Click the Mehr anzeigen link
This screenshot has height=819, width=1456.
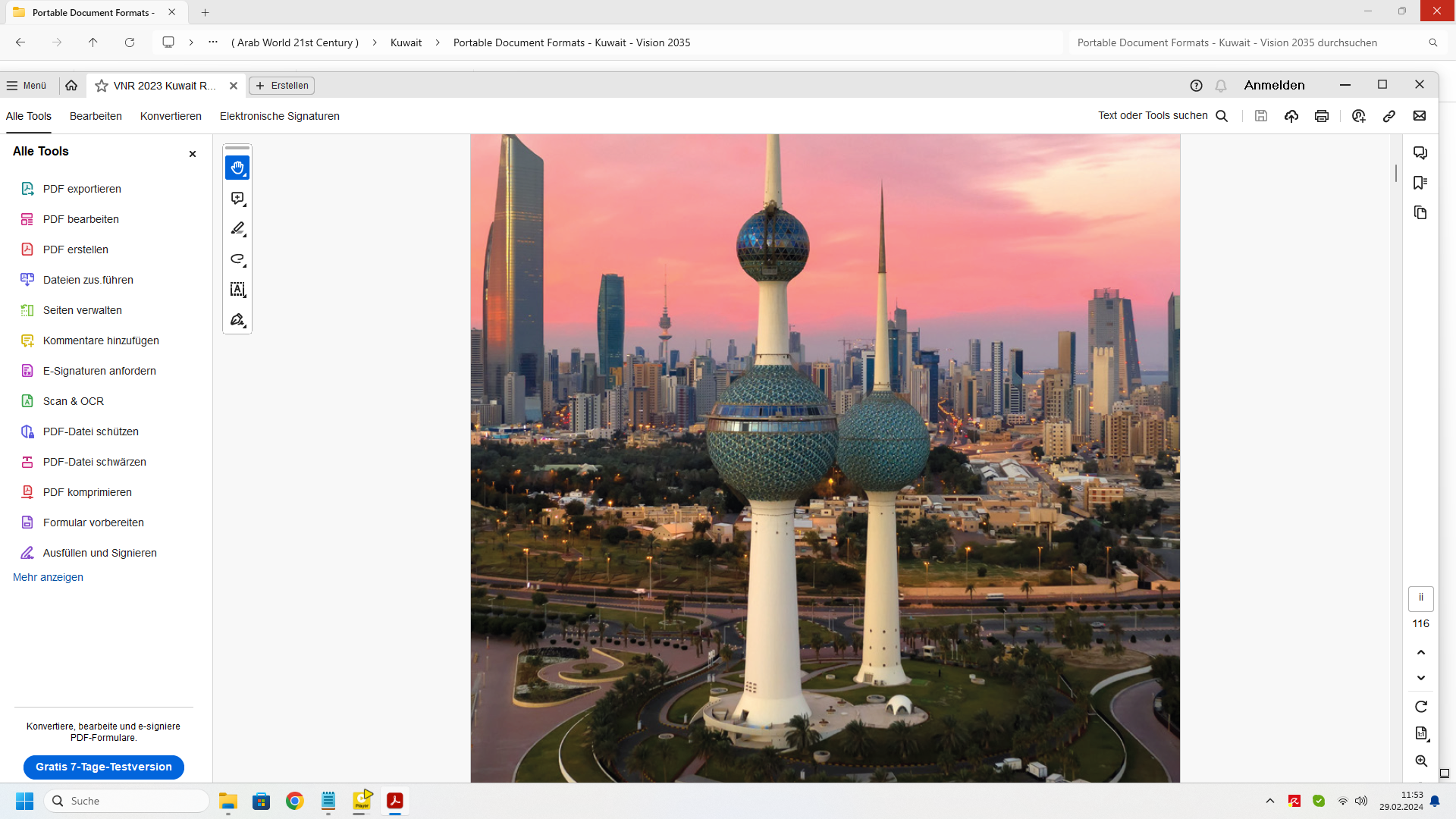click(x=48, y=577)
